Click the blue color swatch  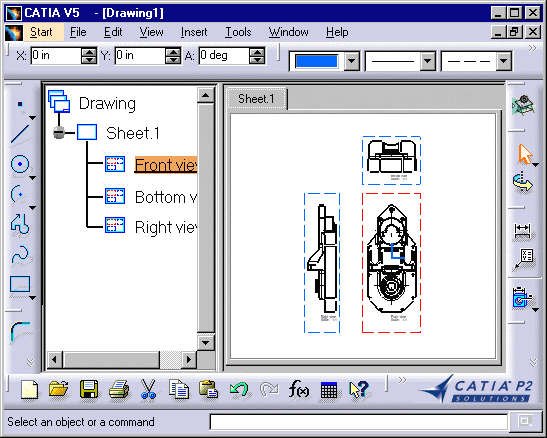point(316,61)
